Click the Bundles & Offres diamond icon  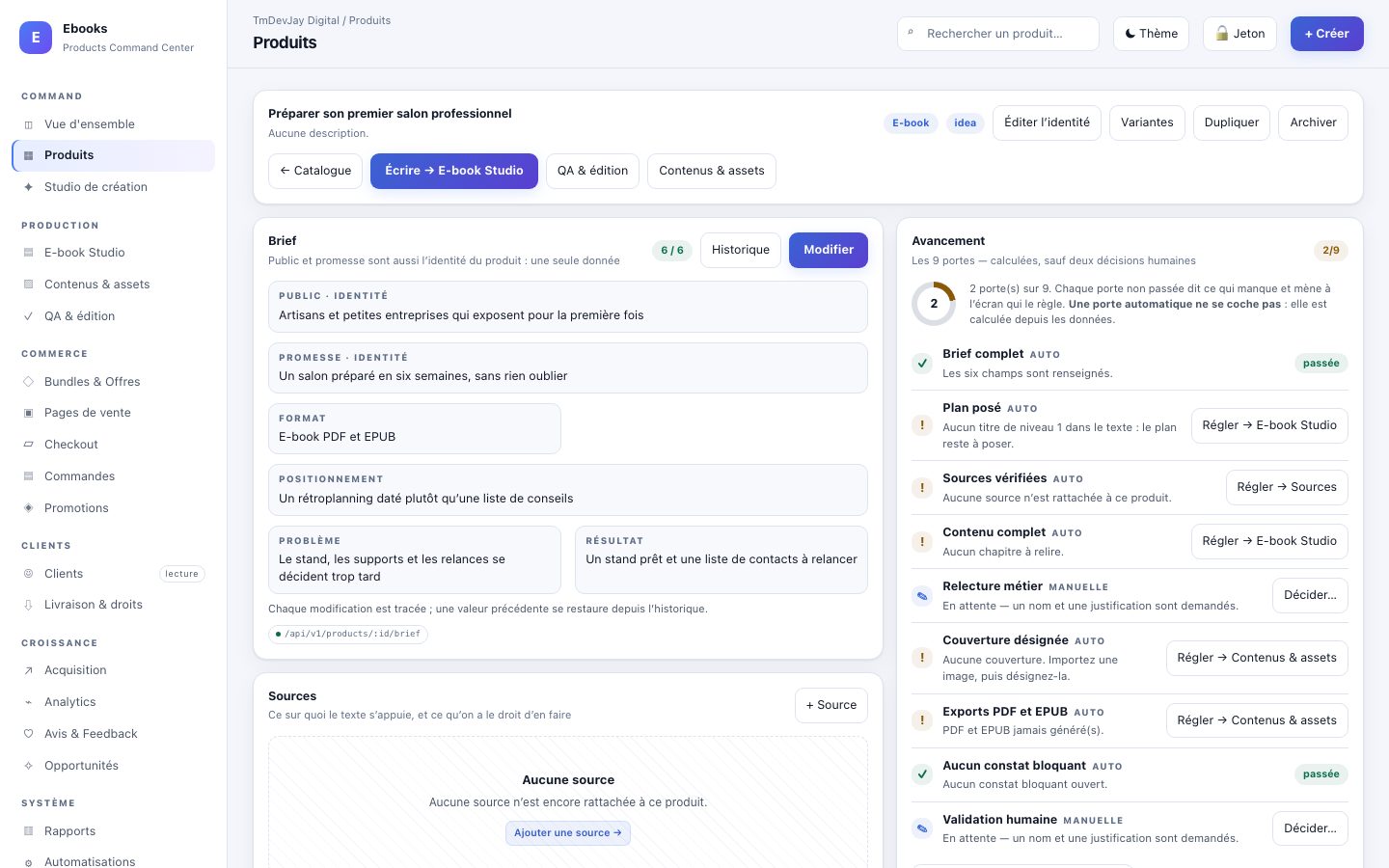(28, 382)
